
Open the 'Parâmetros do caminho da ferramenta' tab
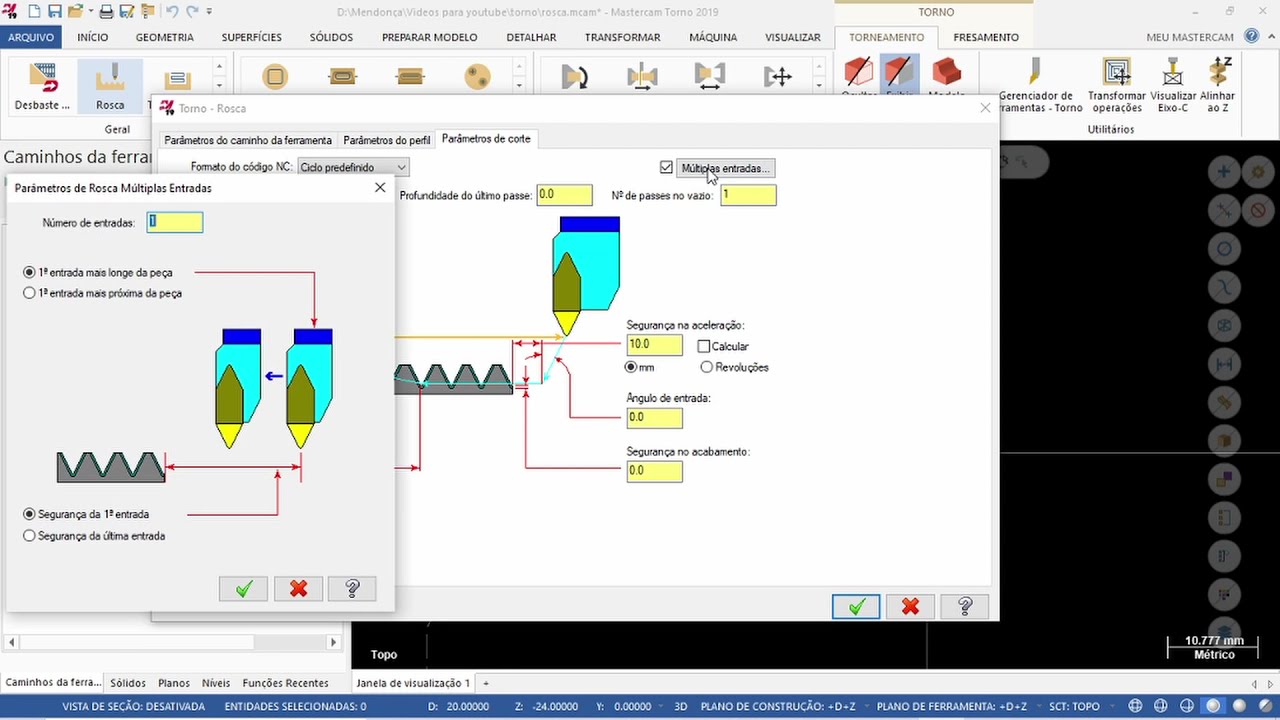click(x=248, y=140)
